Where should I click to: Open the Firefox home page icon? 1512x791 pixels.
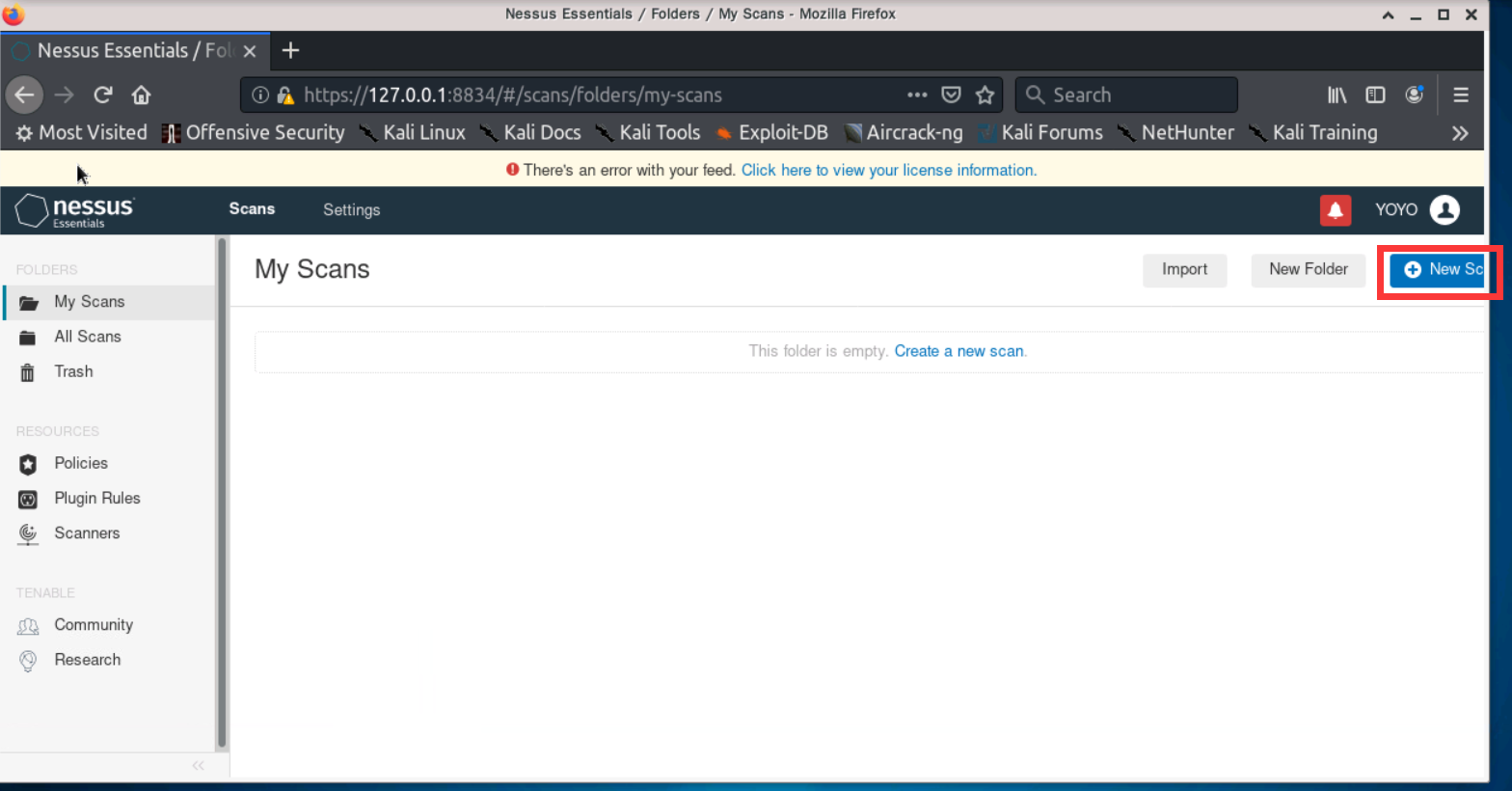click(x=142, y=95)
